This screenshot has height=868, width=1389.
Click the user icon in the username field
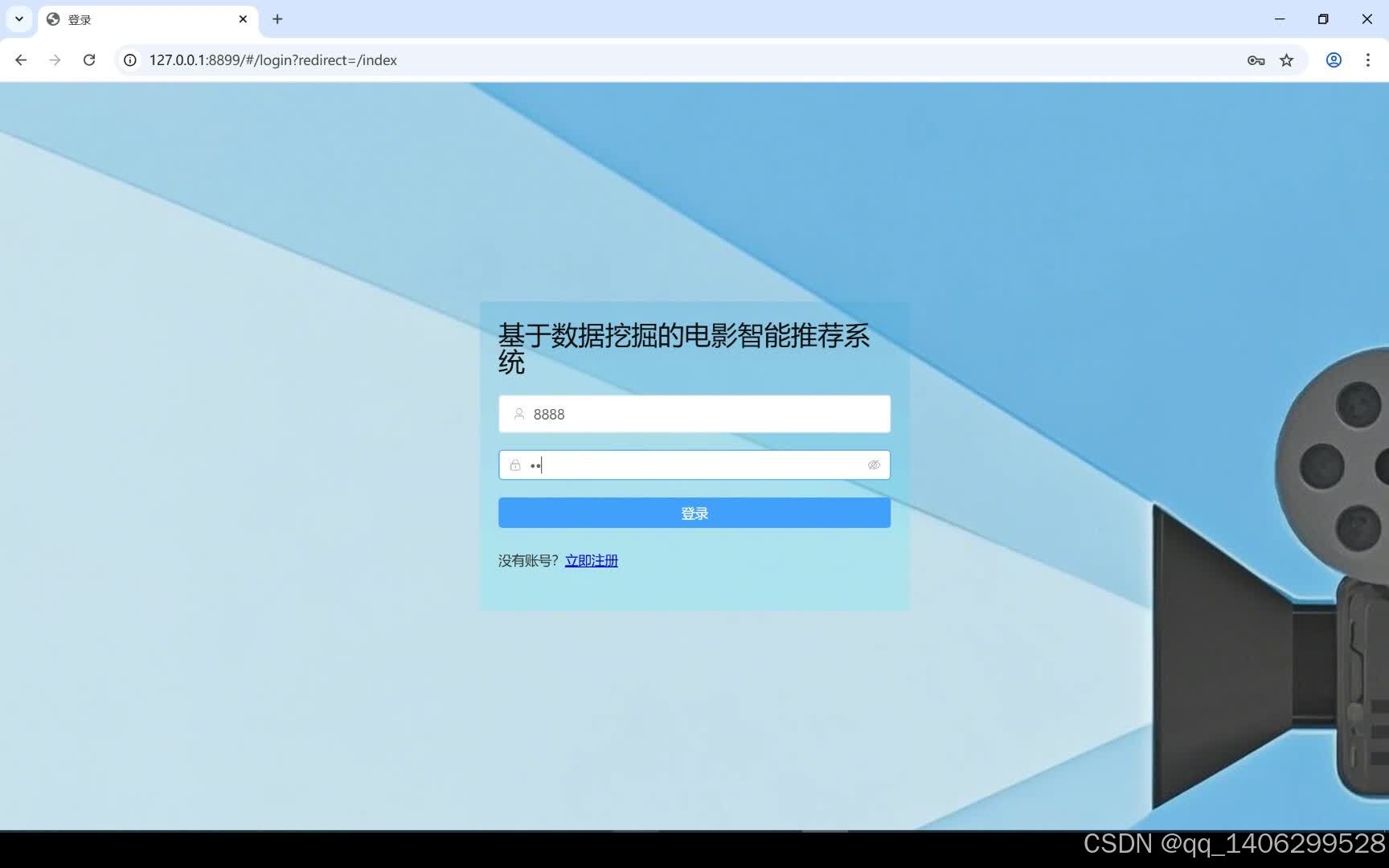[x=518, y=414]
